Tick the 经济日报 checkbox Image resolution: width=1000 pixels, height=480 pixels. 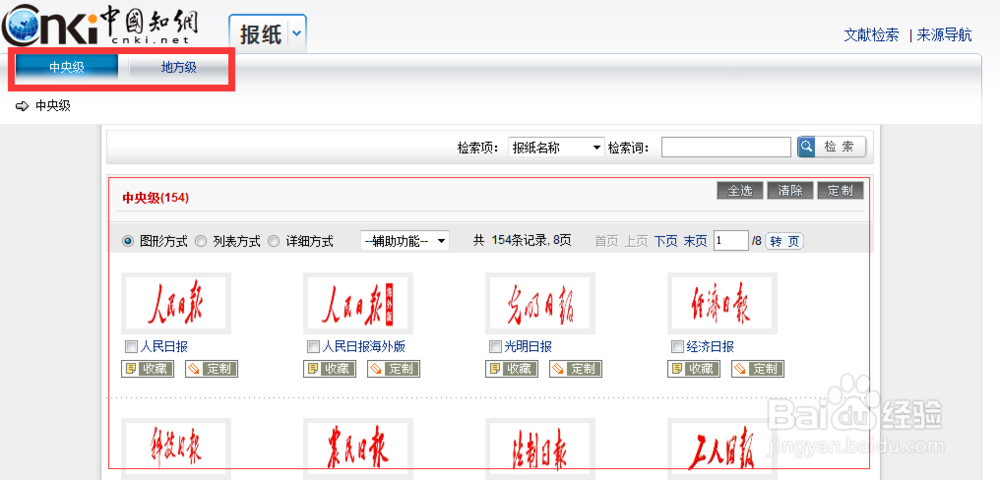(x=677, y=347)
